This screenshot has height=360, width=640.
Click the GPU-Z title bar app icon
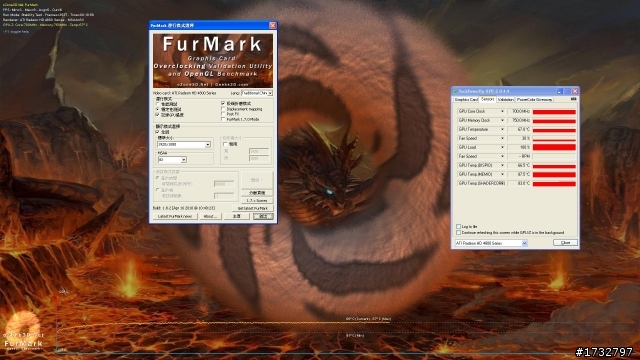(x=455, y=91)
